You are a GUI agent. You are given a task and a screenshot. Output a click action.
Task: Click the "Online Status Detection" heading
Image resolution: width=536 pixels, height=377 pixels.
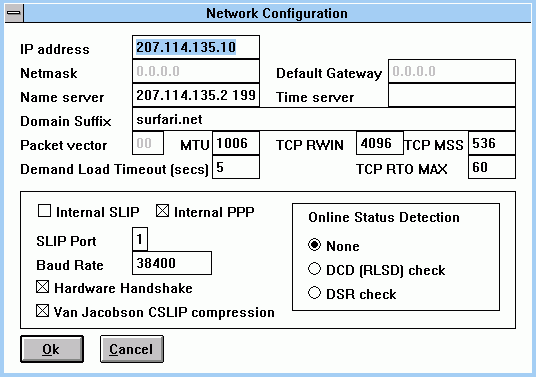(x=384, y=217)
